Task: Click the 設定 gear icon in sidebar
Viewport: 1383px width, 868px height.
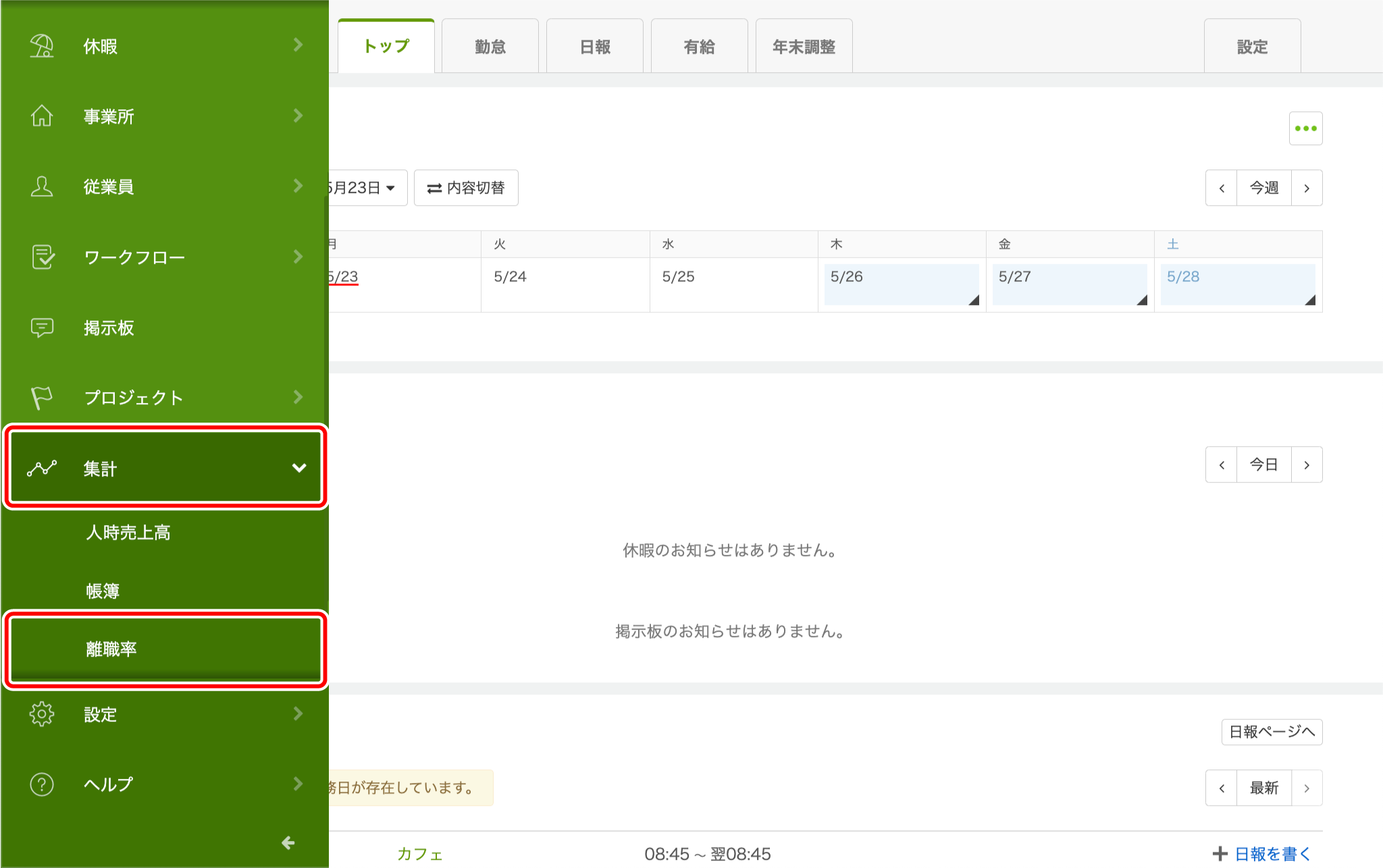Action: [42, 714]
